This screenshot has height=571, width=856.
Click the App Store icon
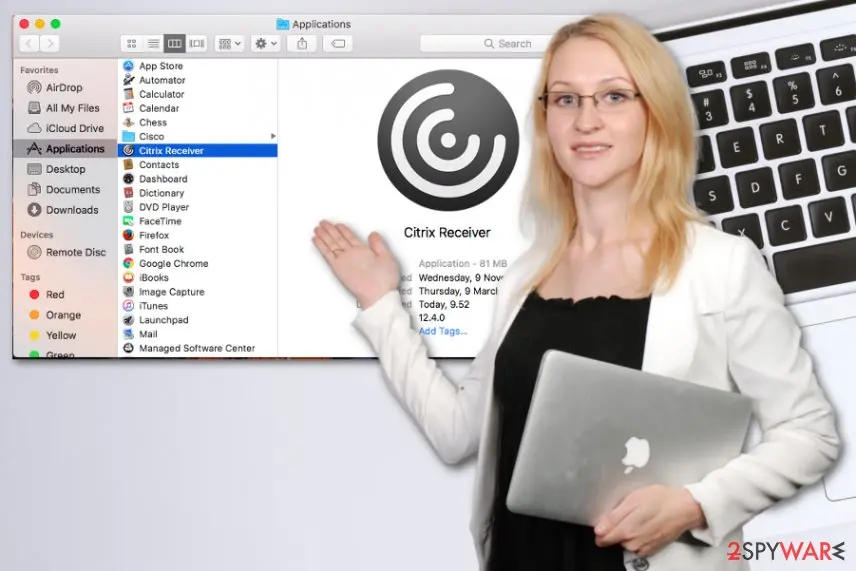pyautogui.click(x=128, y=66)
